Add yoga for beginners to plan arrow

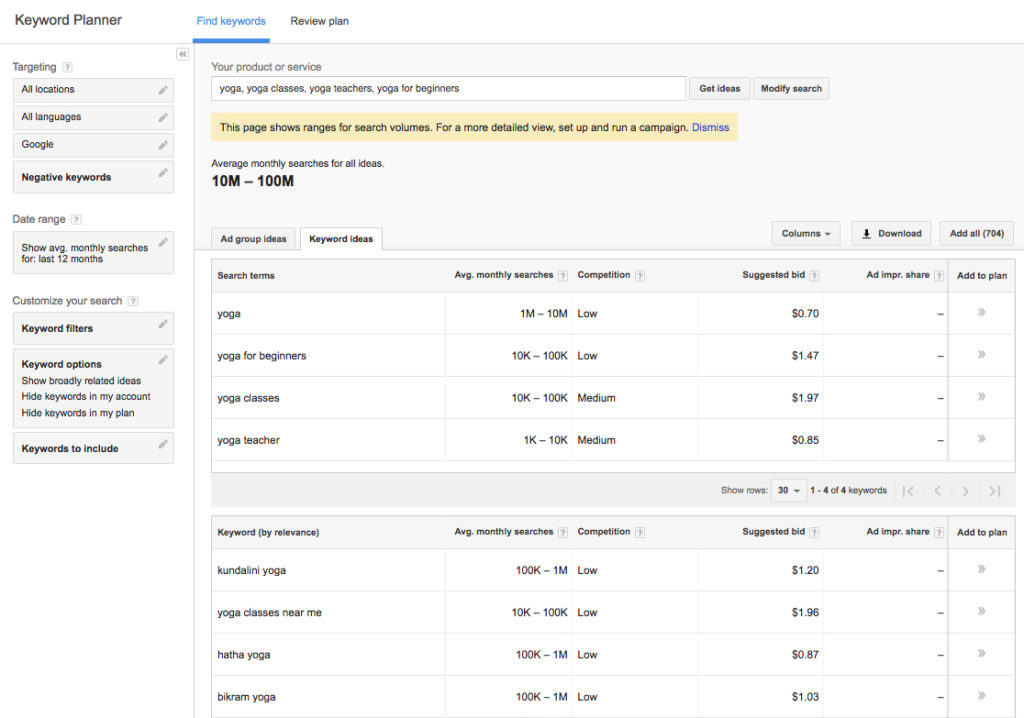click(981, 355)
